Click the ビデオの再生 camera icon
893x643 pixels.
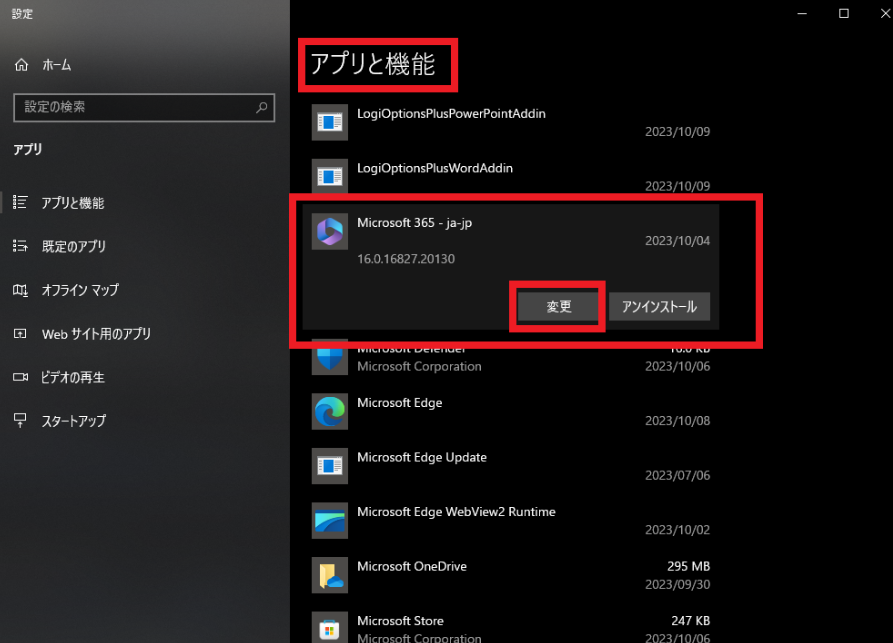coord(21,377)
